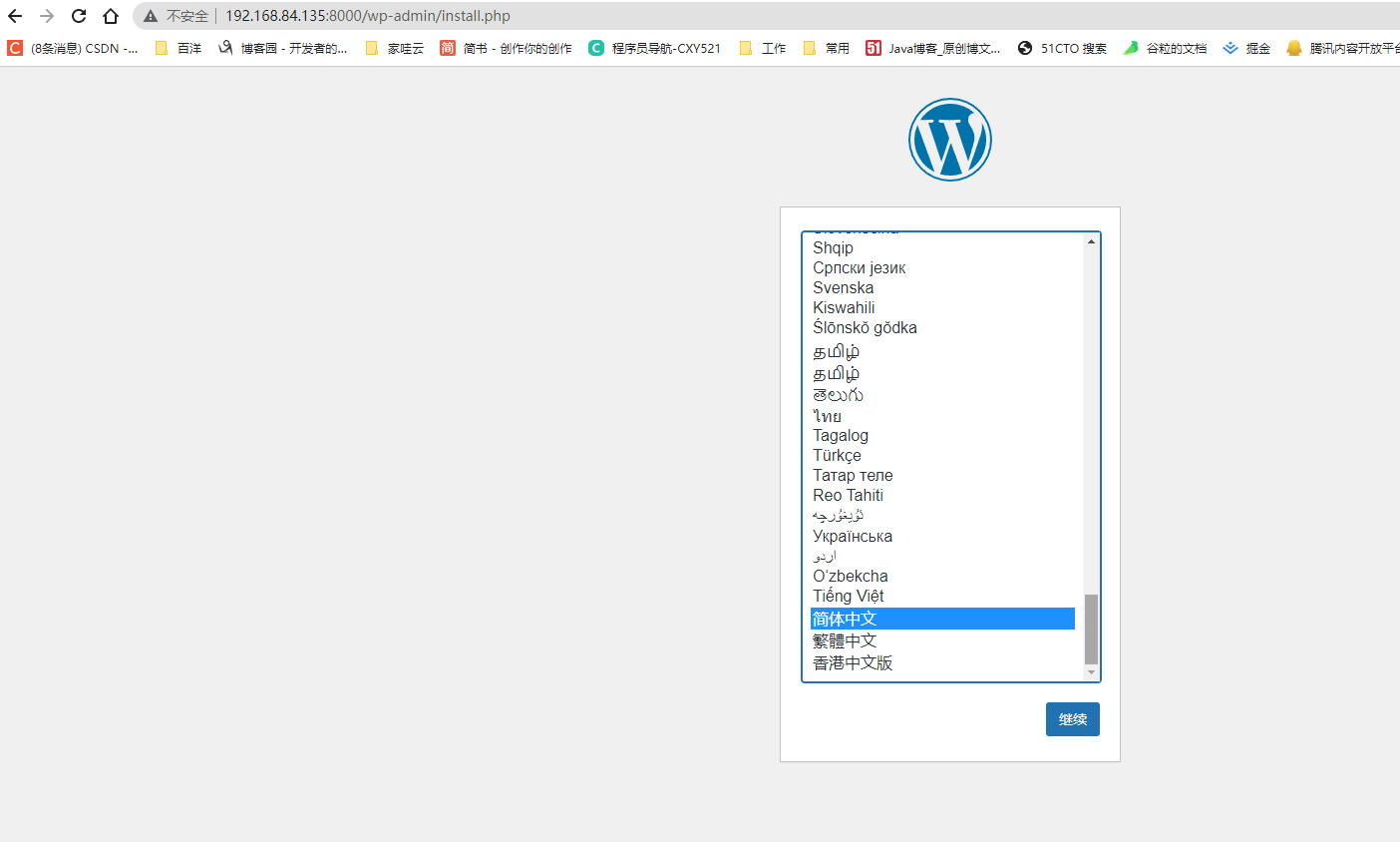
Task: Select Kiswahili language option
Action: (942, 307)
